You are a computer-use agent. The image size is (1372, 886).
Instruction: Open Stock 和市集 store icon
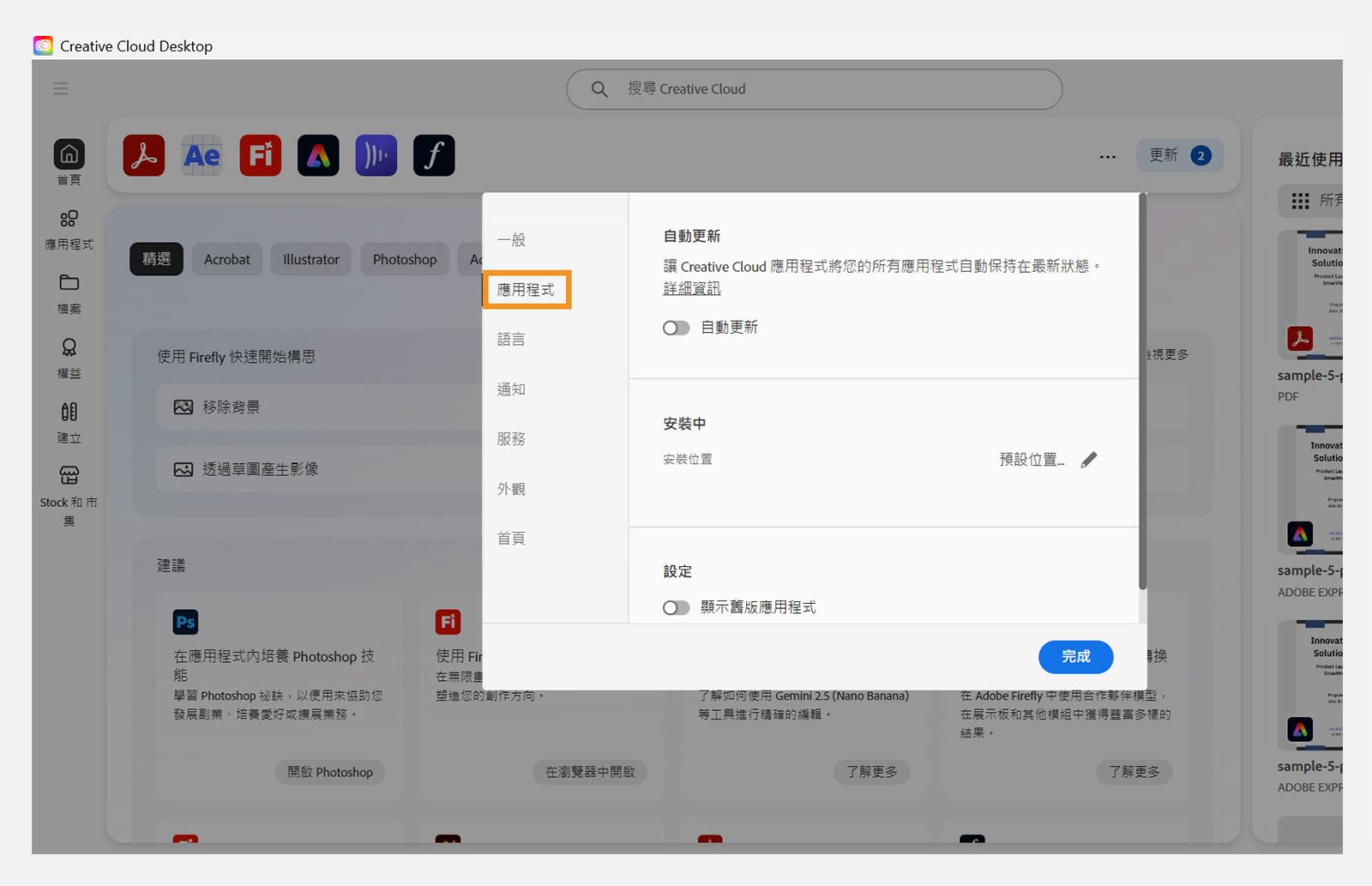pos(69,475)
